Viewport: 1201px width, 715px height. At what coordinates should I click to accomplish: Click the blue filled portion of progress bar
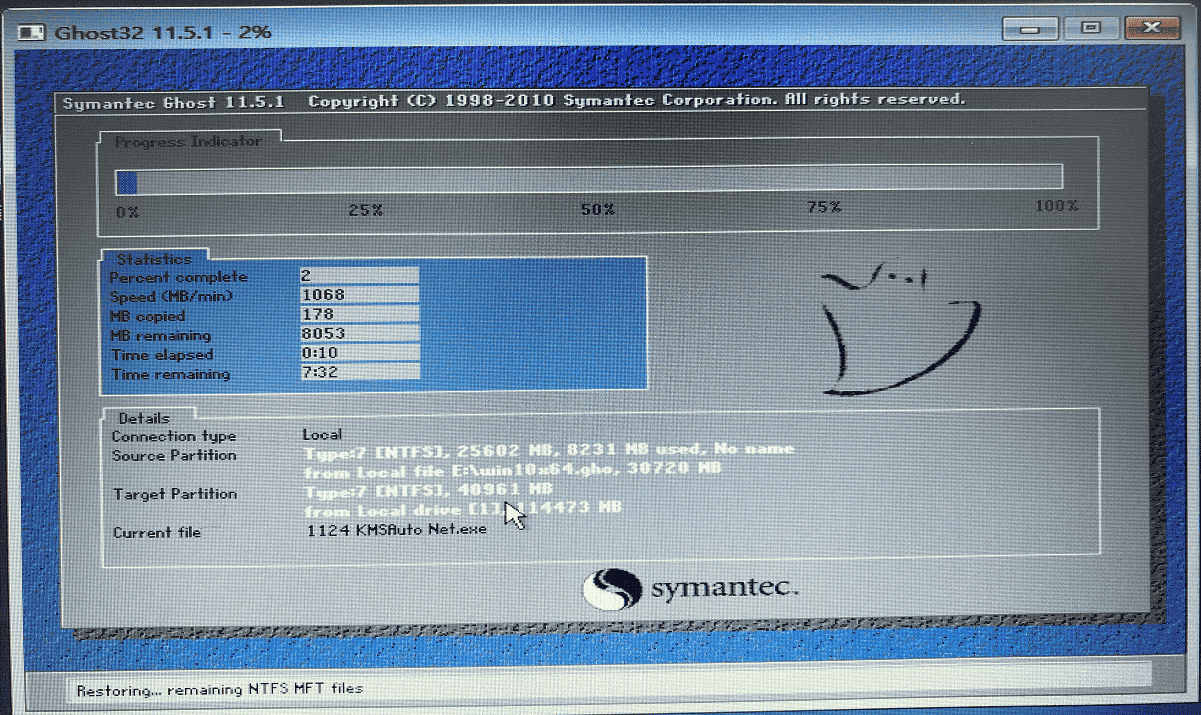pyautogui.click(x=127, y=182)
